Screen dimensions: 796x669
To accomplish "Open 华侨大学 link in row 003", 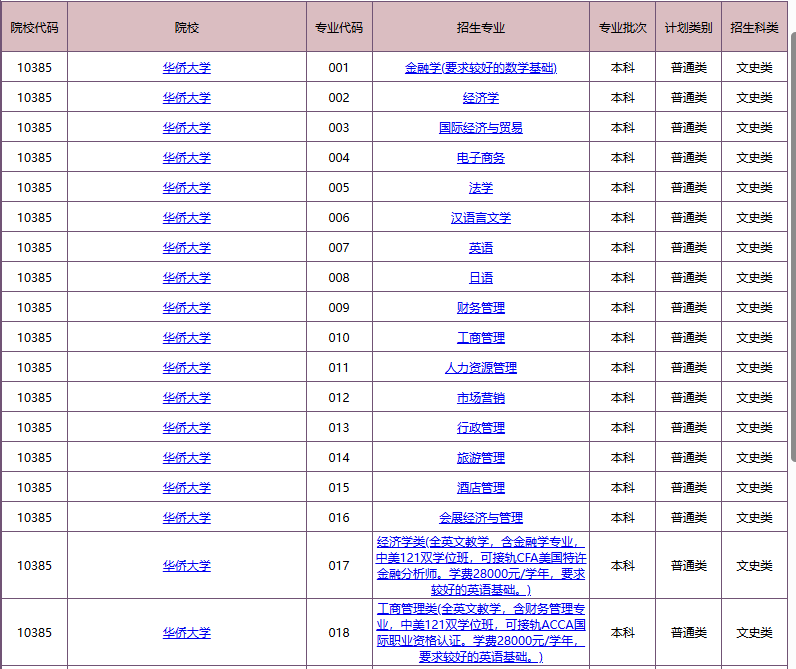I will point(186,127).
